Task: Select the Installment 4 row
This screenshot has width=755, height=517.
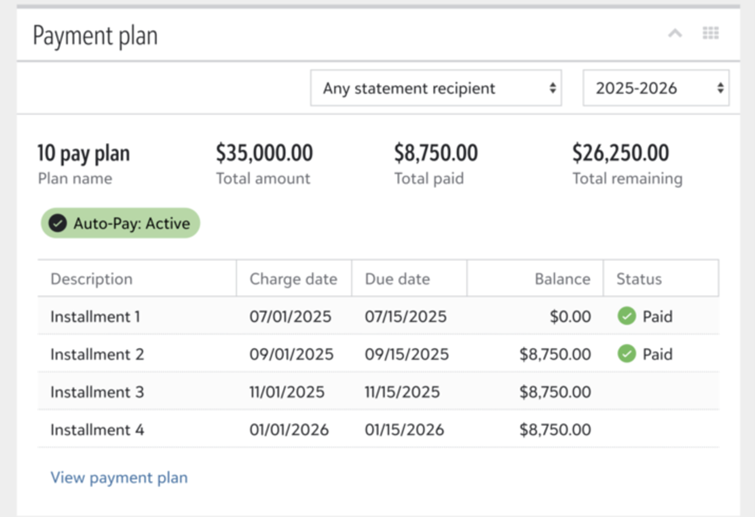Action: (378, 429)
